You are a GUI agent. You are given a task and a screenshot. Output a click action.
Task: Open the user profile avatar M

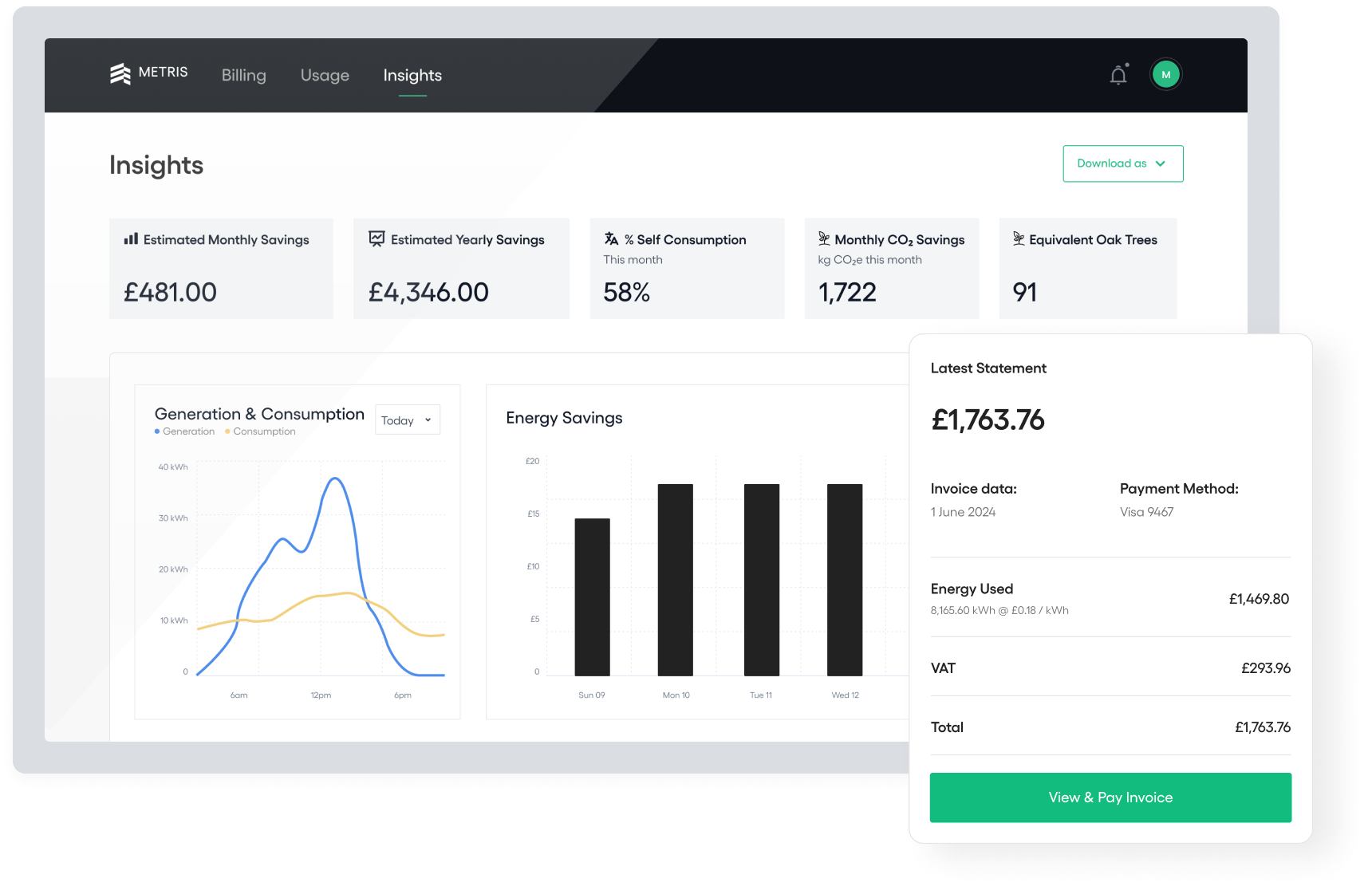[1165, 75]
